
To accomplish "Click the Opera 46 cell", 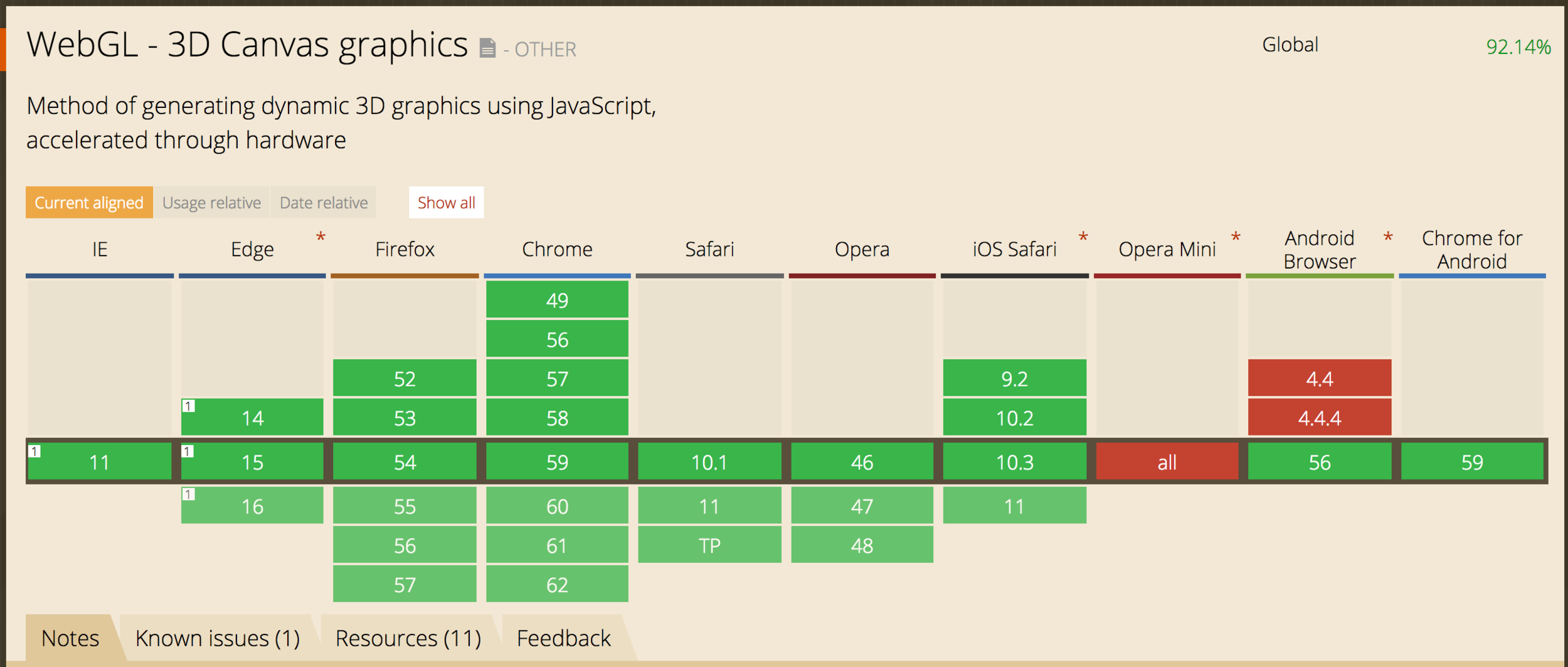I will 862,462.
